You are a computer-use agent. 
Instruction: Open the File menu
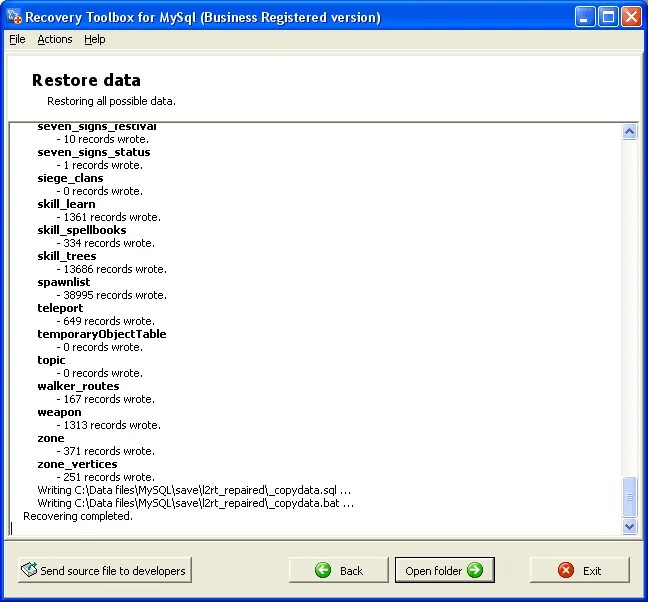pos(17,39)
